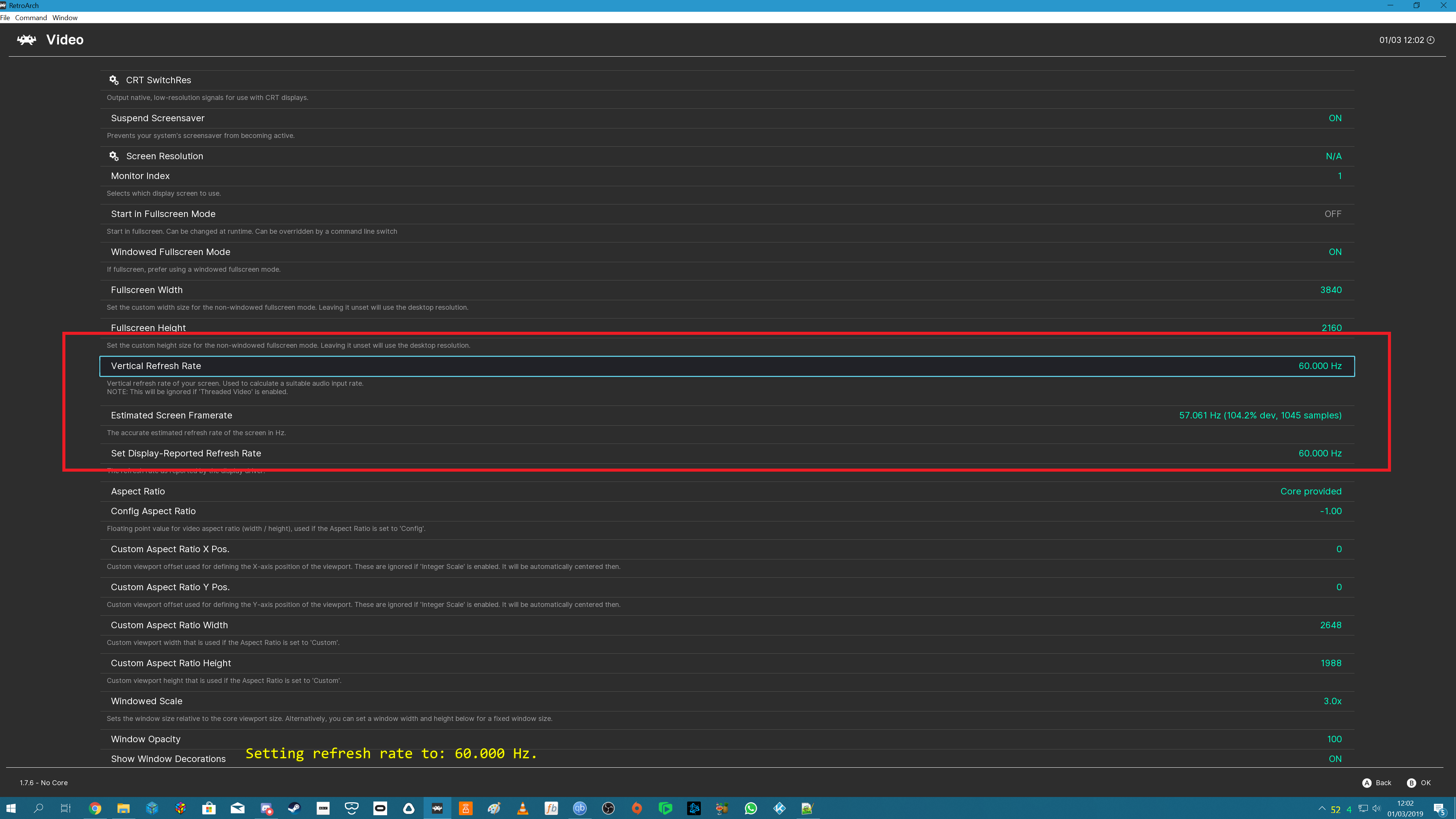
Task: Adjust Window Opacity value 100
Action: tap(1334, 739)
